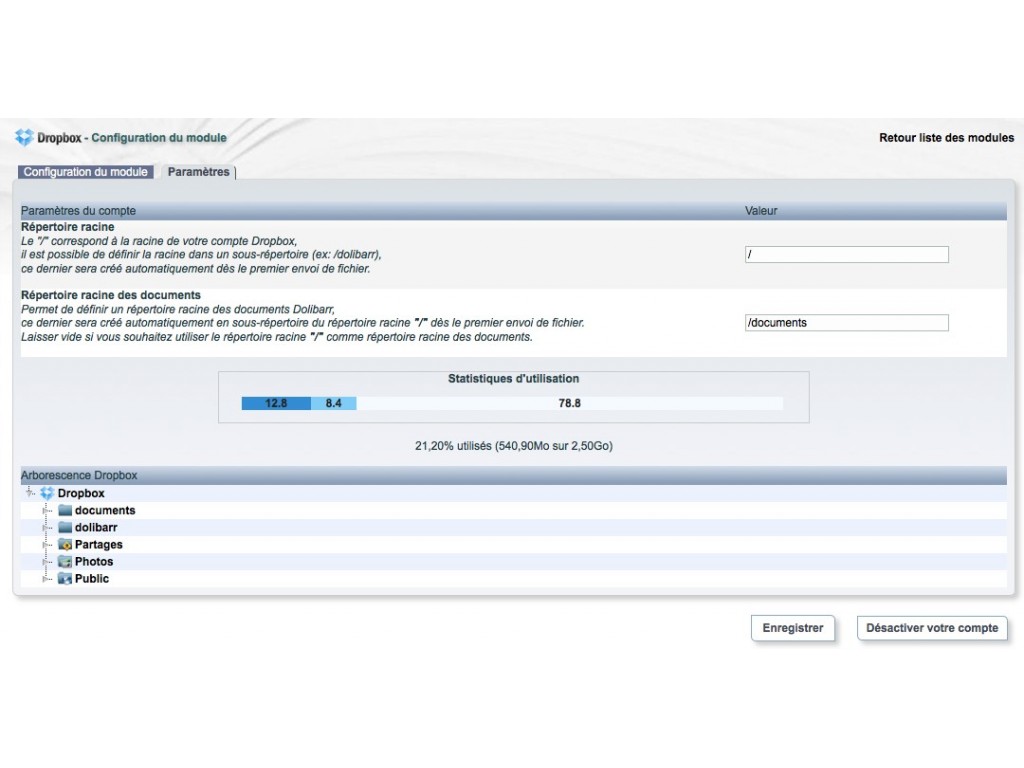Expand the Public folder node
The image size is (1024, 768).
[x=47, y=578]
